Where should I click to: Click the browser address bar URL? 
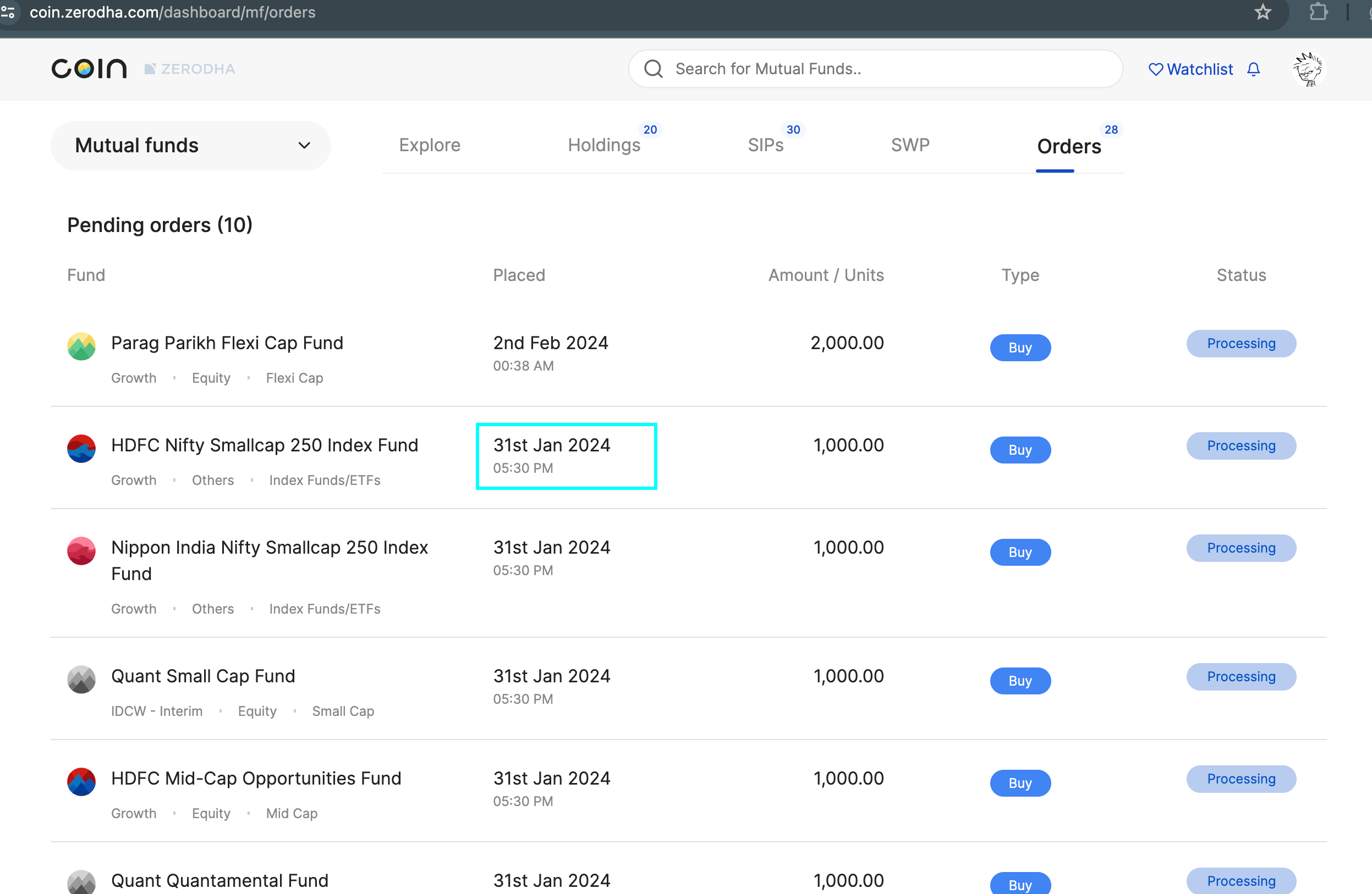[172, 12]
